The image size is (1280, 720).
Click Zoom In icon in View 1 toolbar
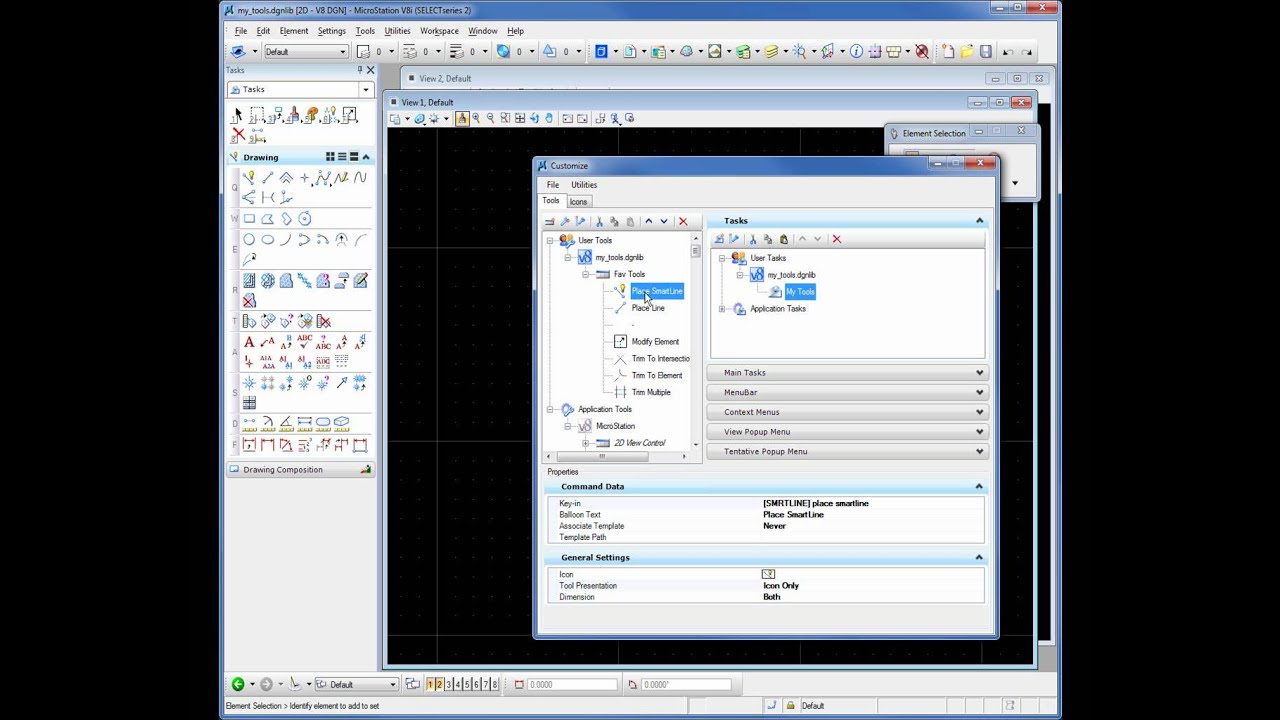coord(476,118)
